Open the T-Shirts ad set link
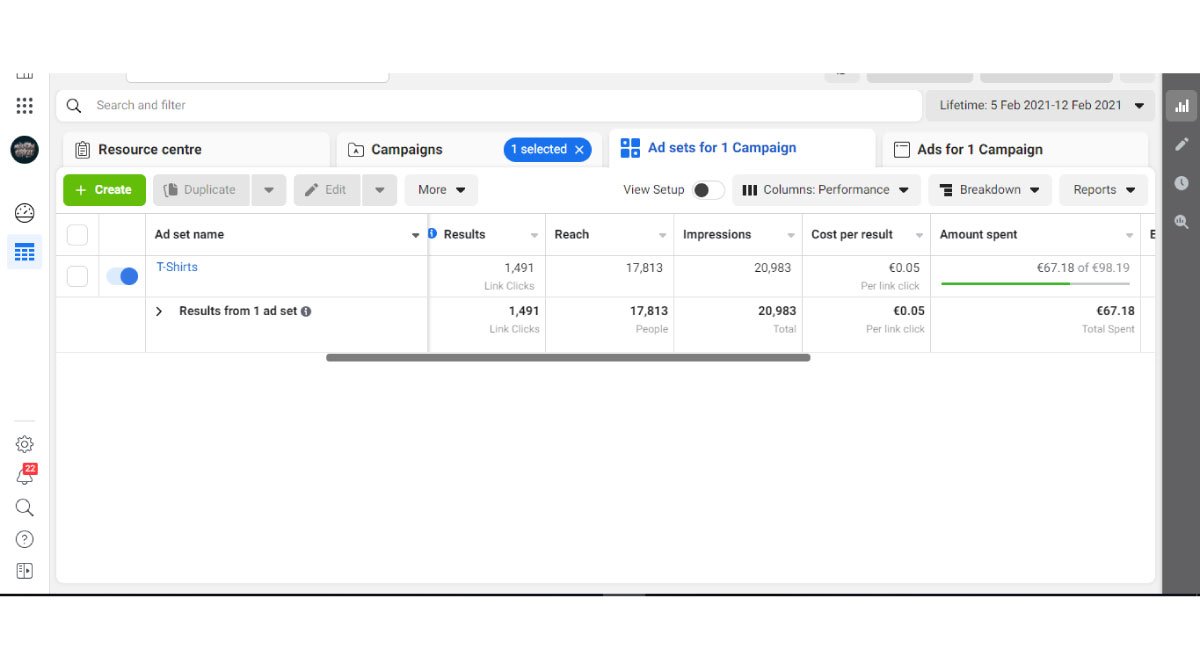Image resolution: width=1200 pixels, height=669 pixels. (177, 267)
